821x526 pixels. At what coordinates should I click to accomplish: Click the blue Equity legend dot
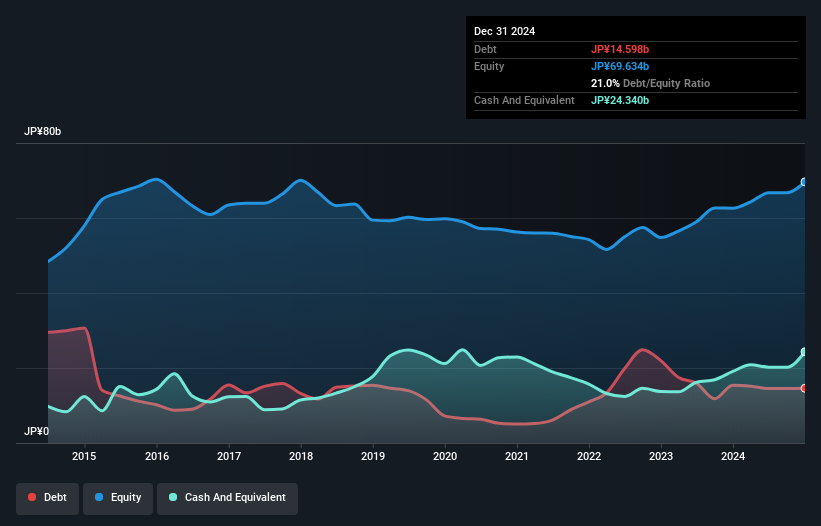(99, 497)
